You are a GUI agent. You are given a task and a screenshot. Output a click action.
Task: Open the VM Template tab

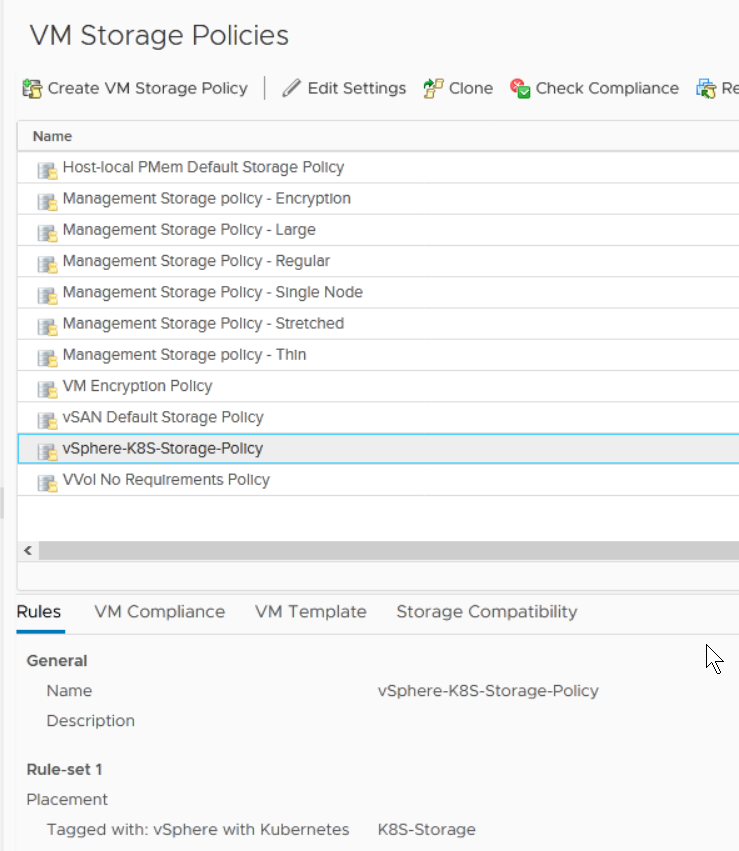311,612
